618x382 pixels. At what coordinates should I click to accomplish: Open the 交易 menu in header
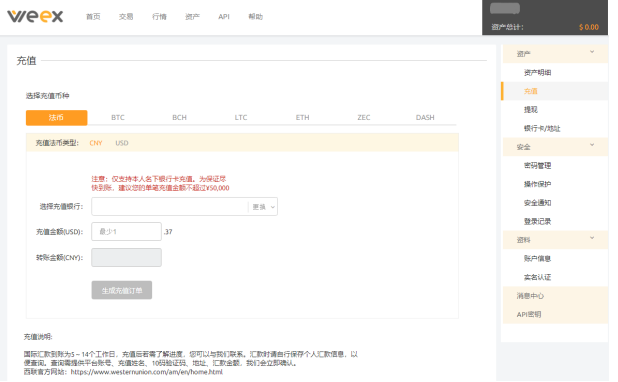pos(126,17)
